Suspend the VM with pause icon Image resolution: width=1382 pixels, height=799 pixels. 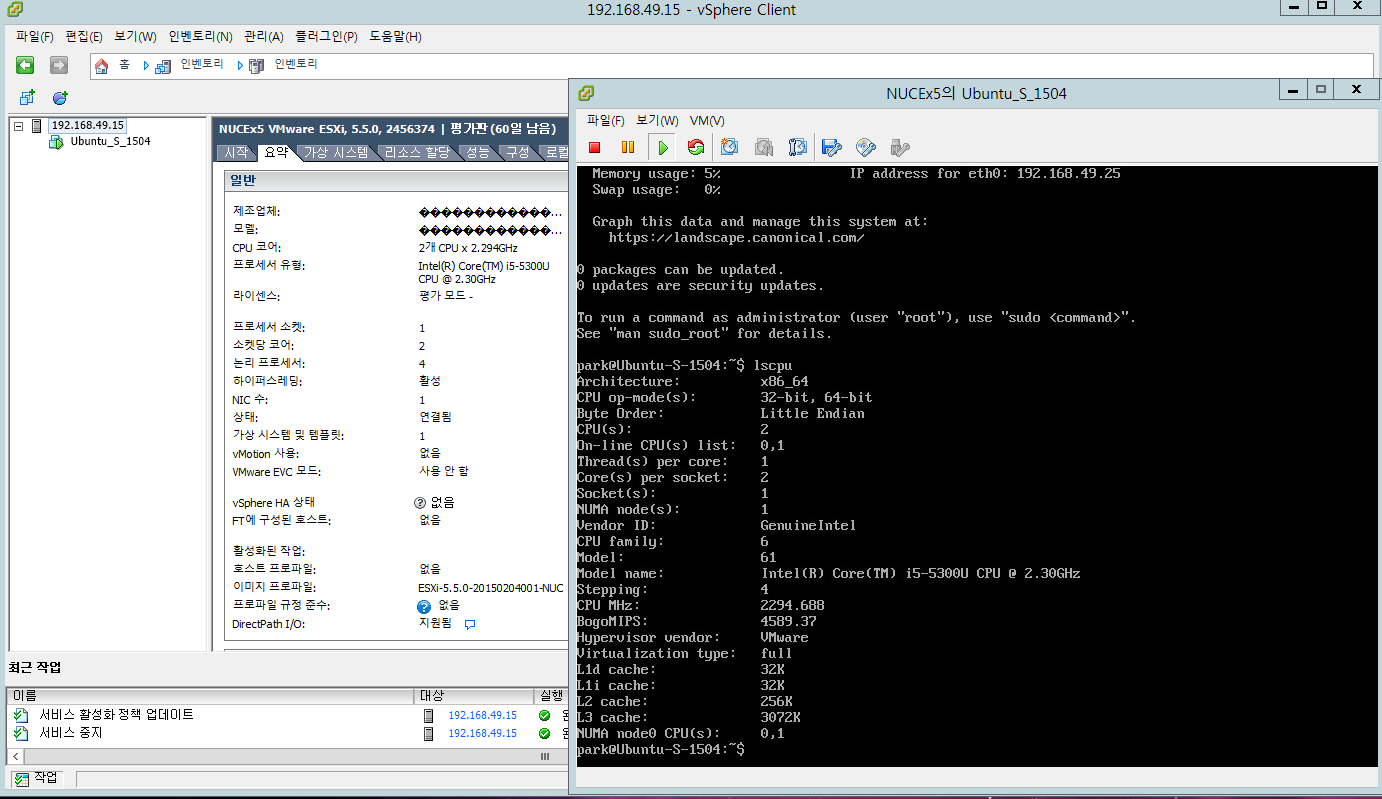pos(628,147)
